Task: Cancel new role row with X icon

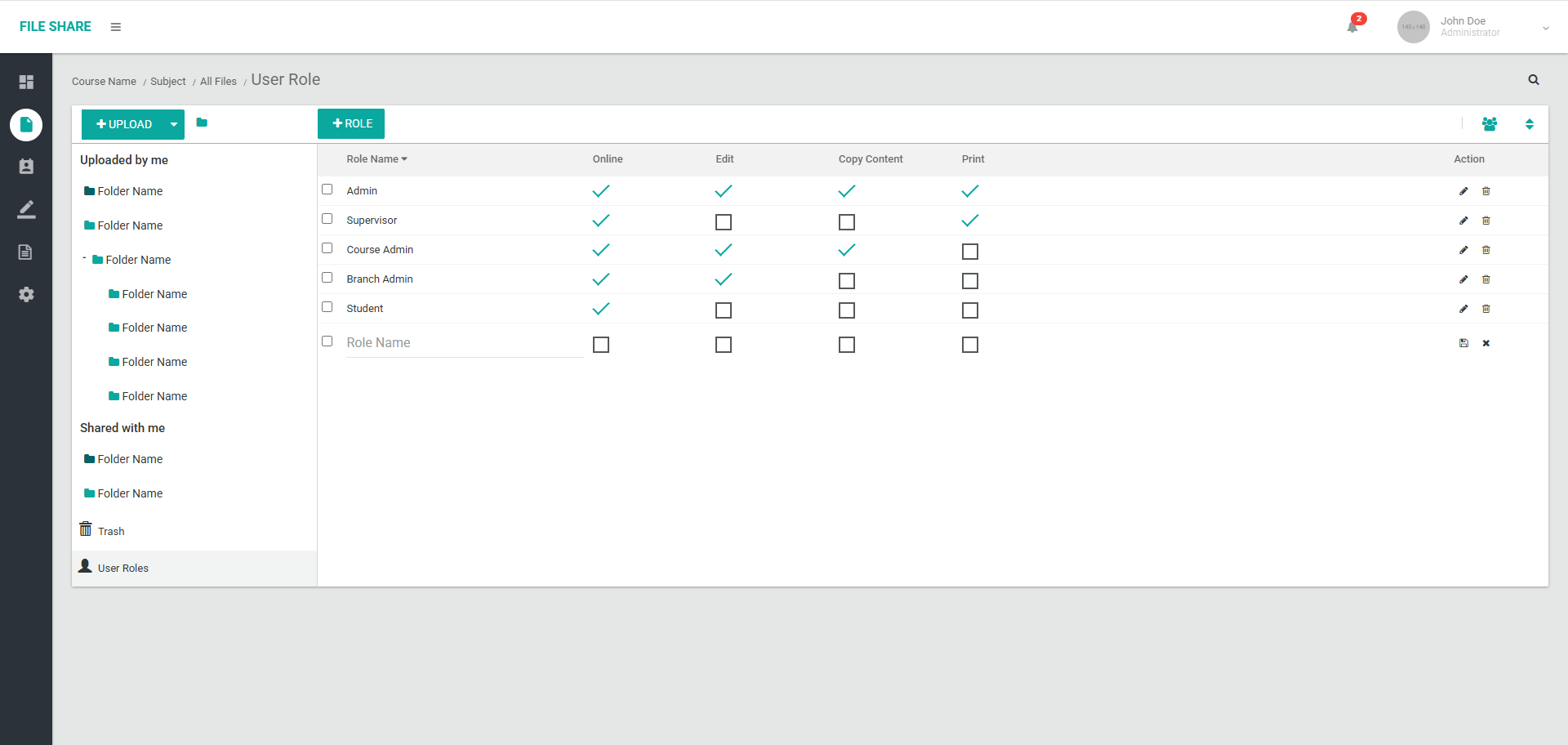Action: tap(1486, 343)
